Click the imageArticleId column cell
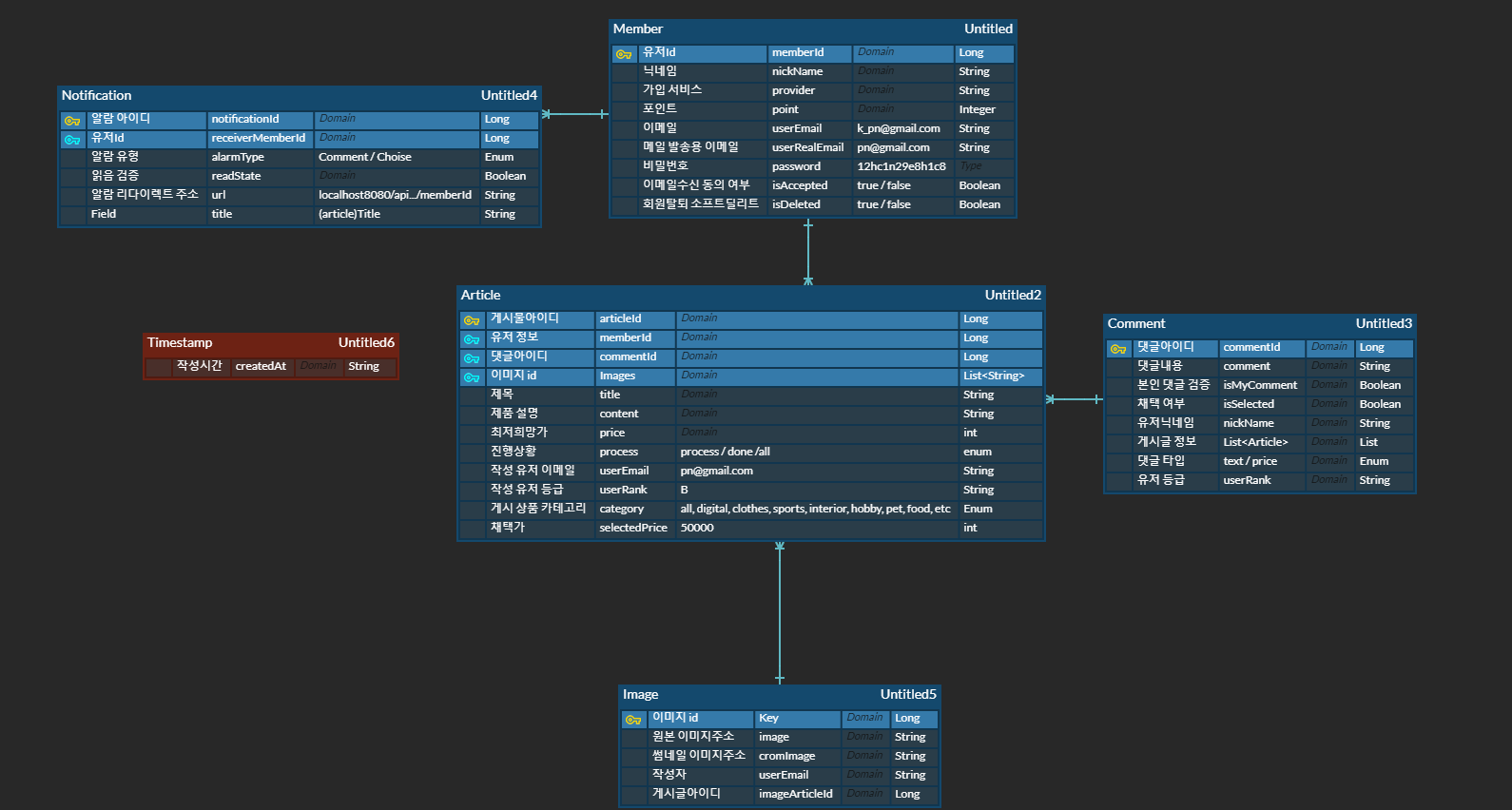 (x=799, y=794)
